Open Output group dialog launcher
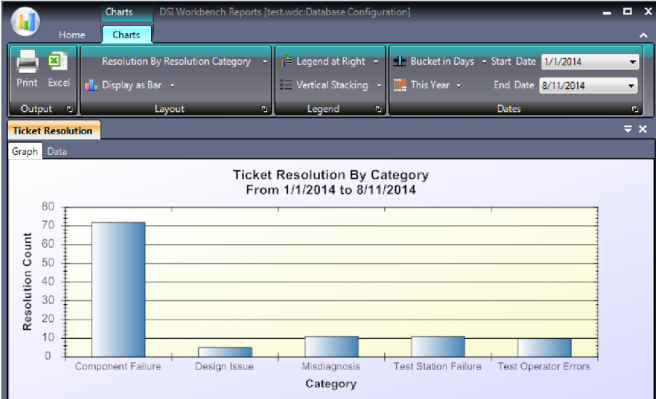This screenshot has width=656, height=399. click(69, 109)
